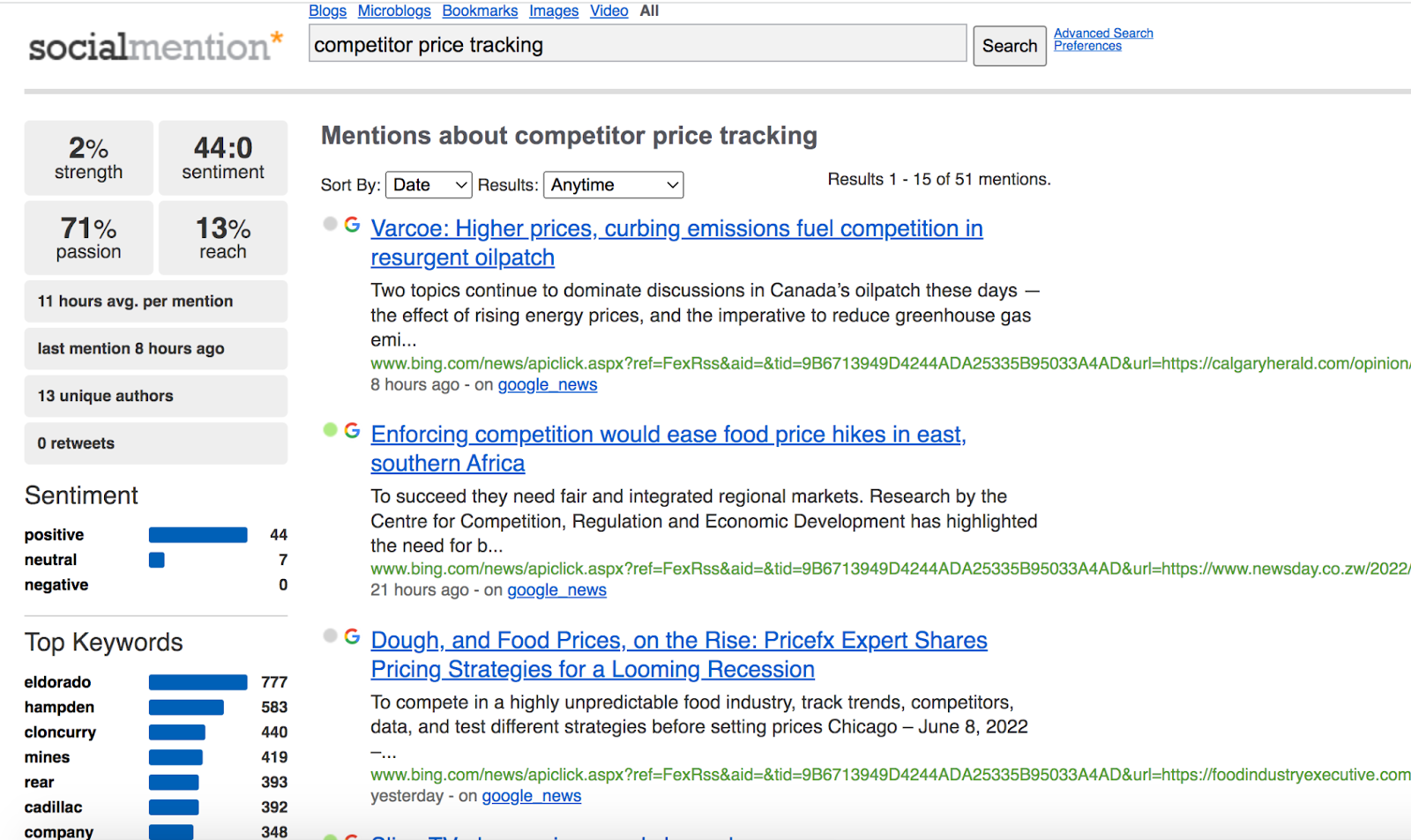This screenshot has height=840, width=1411.
Task: Open the Results Anytime dropdown
Action: pos(614,184)
